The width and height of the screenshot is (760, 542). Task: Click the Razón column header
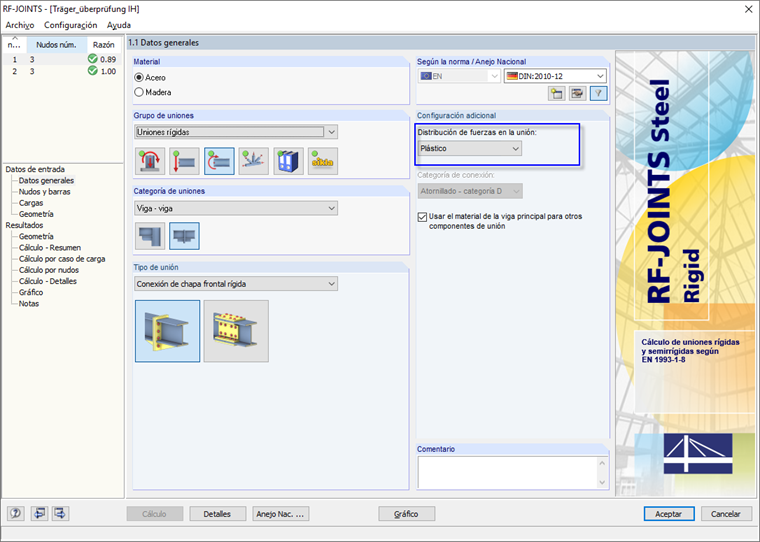[104, 45]
